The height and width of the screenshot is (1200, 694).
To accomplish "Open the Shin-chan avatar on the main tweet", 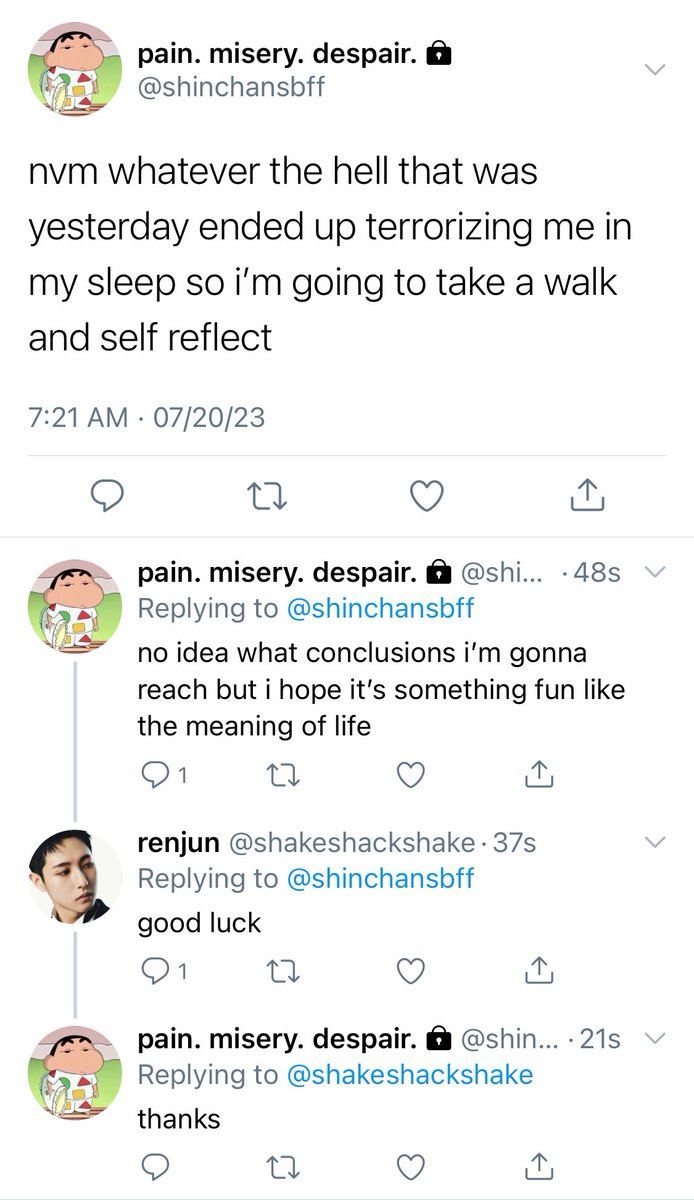I will [74, 70].
